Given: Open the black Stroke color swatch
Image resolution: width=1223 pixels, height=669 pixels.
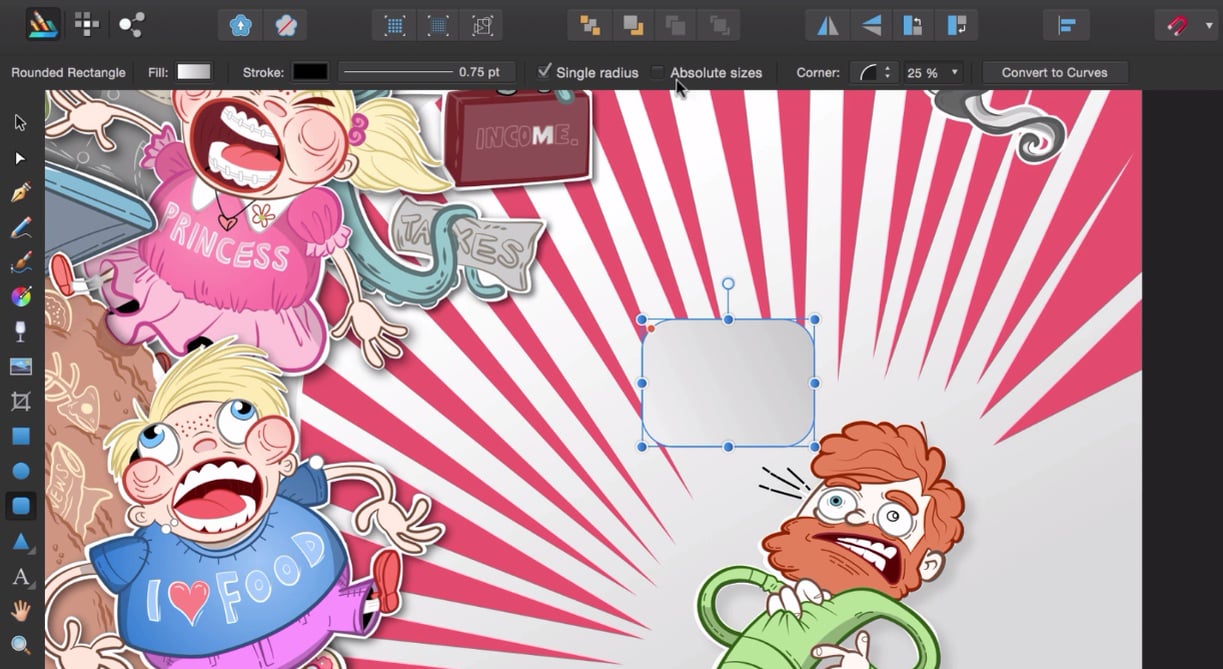Looking at the screenshot, I should coord(310,72).
